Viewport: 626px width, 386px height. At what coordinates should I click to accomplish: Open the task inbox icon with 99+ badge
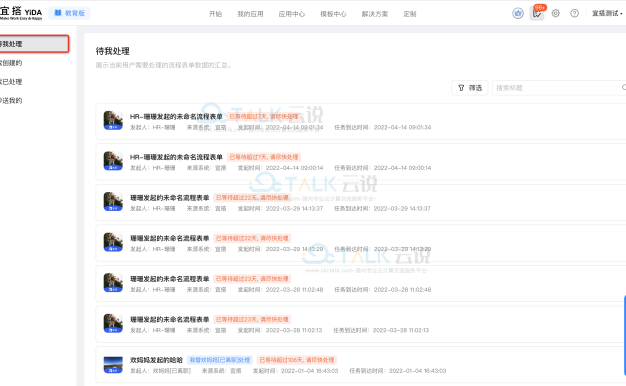537,13
